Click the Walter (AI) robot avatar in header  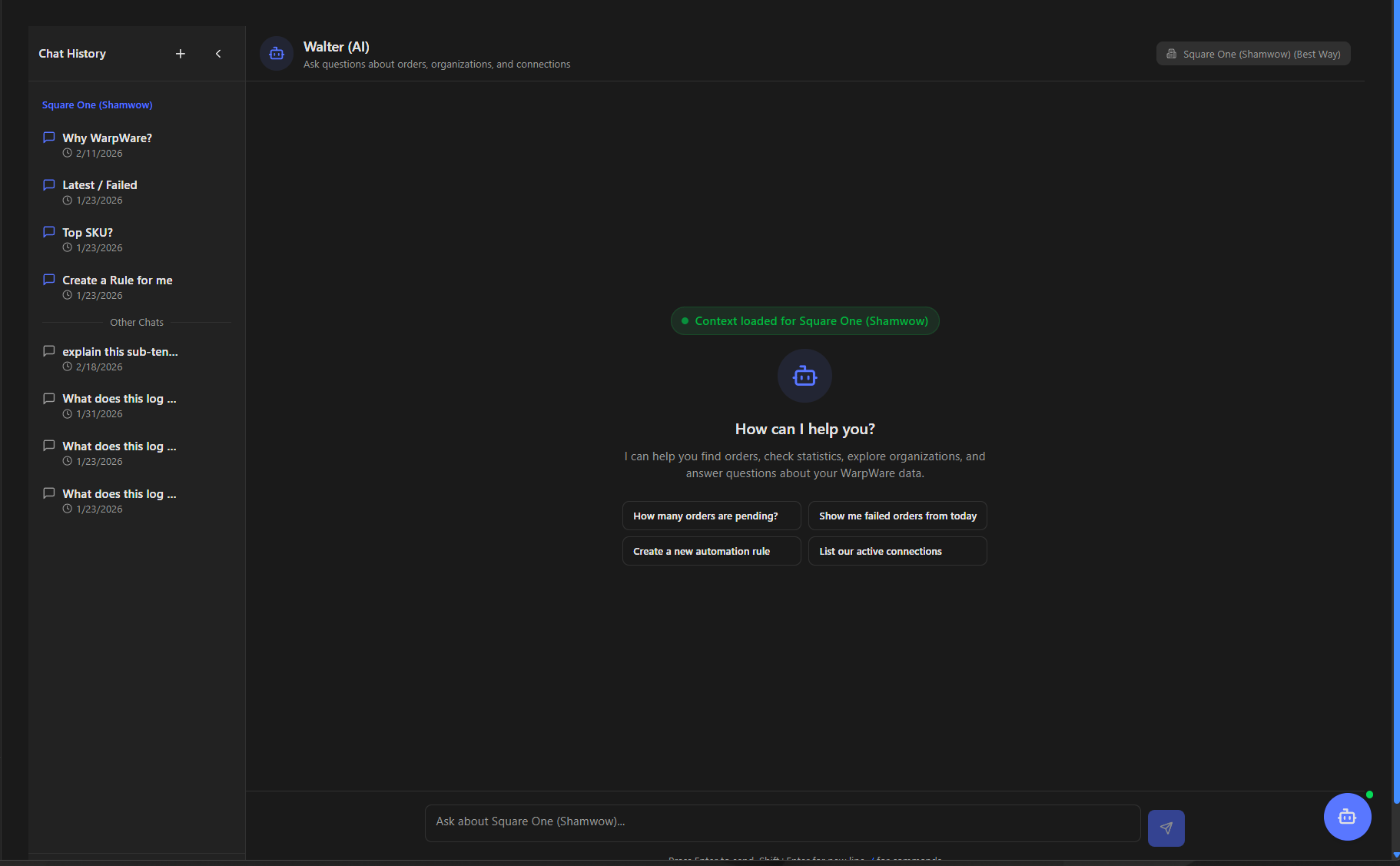277,54
